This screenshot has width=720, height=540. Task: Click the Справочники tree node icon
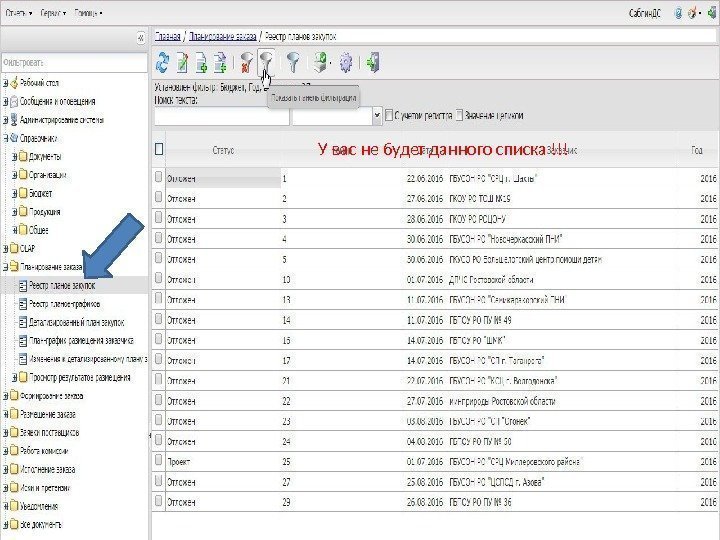(14, 138)
